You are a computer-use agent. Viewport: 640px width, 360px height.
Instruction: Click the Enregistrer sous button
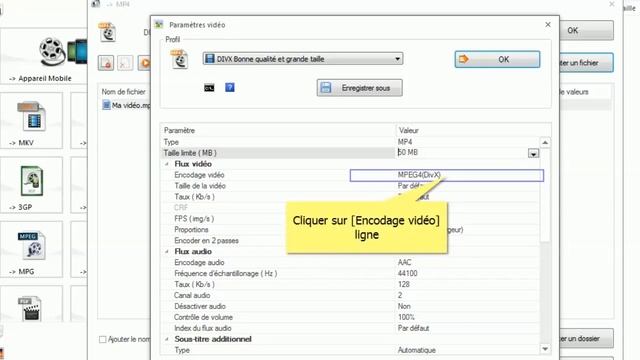point(360,88)
